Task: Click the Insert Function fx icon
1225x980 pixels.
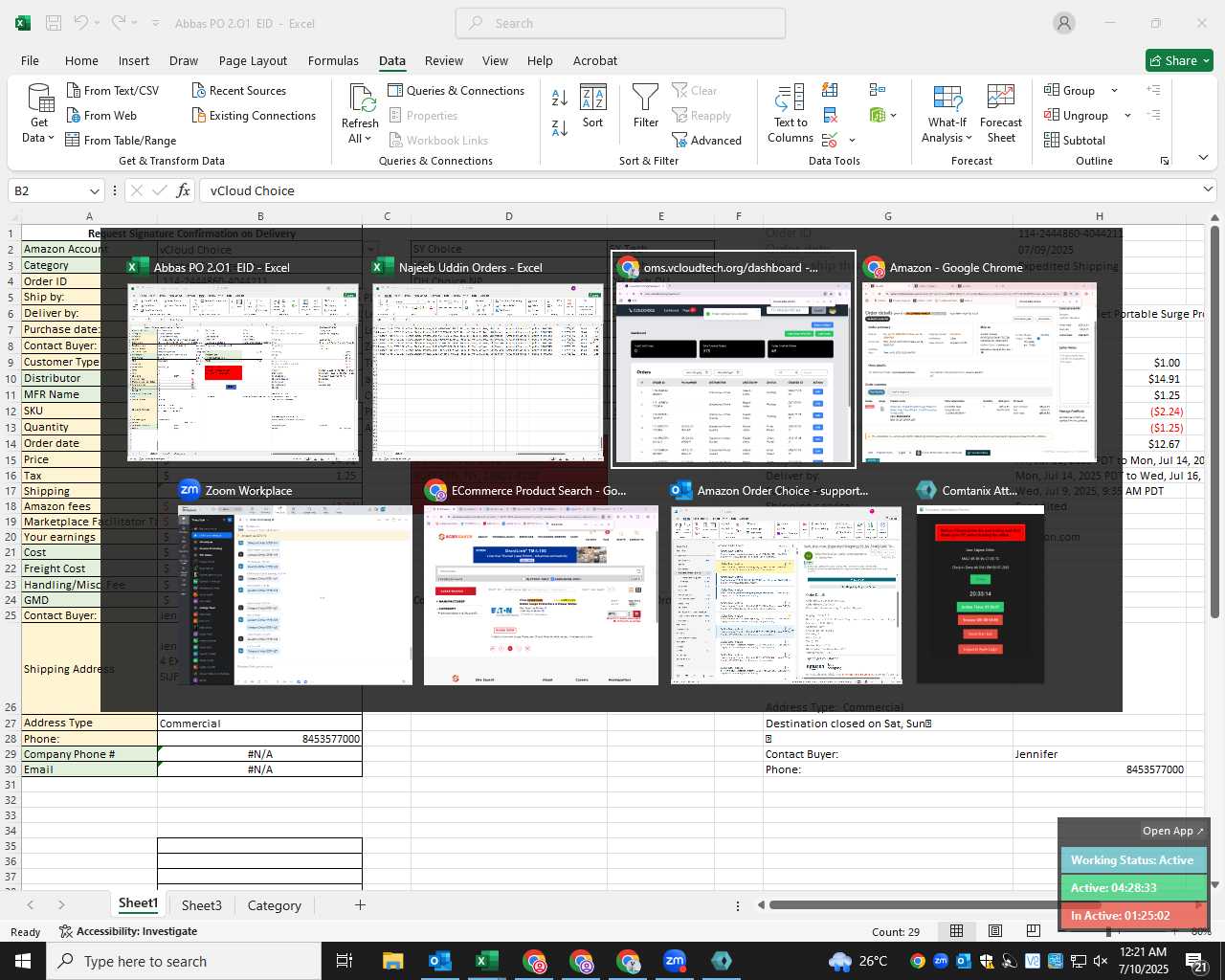Action: (x=184, y=190)
